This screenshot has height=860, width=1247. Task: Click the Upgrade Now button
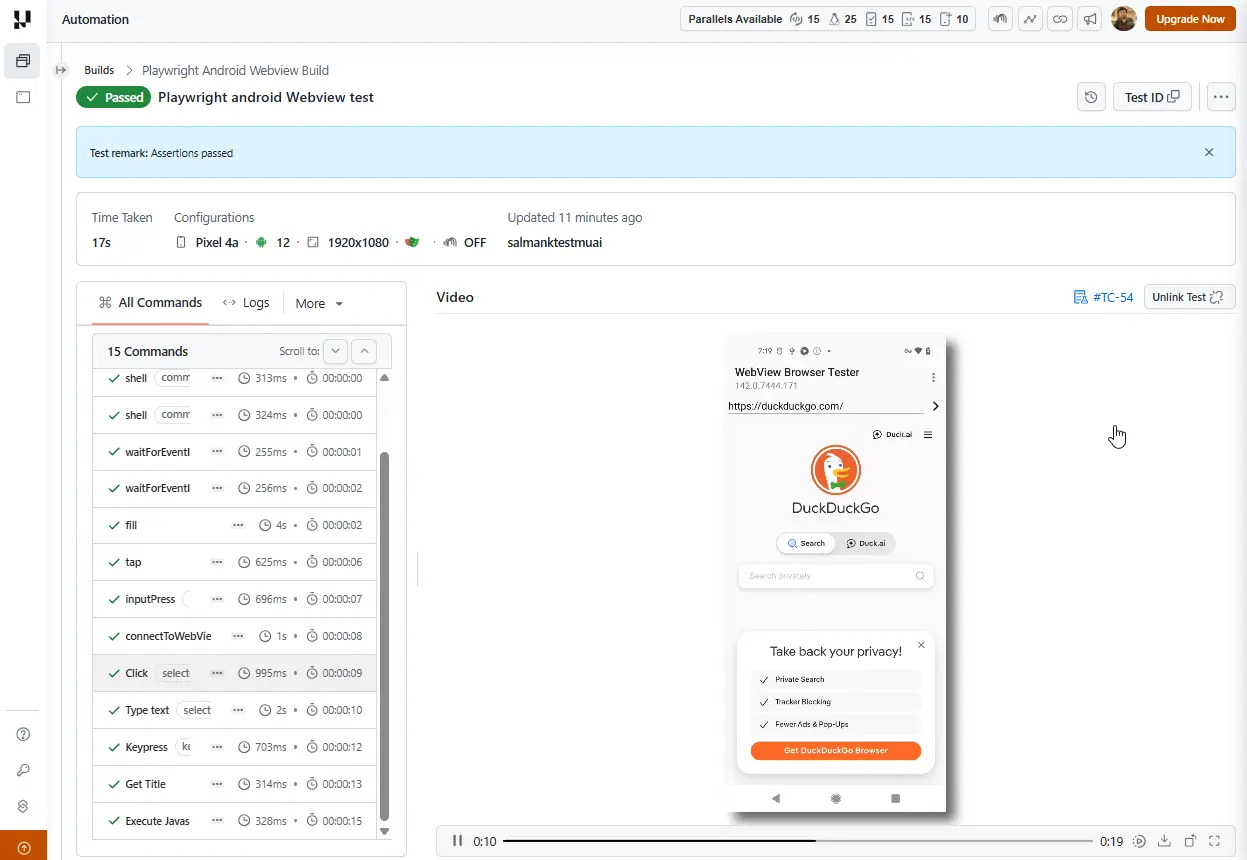1190,19
